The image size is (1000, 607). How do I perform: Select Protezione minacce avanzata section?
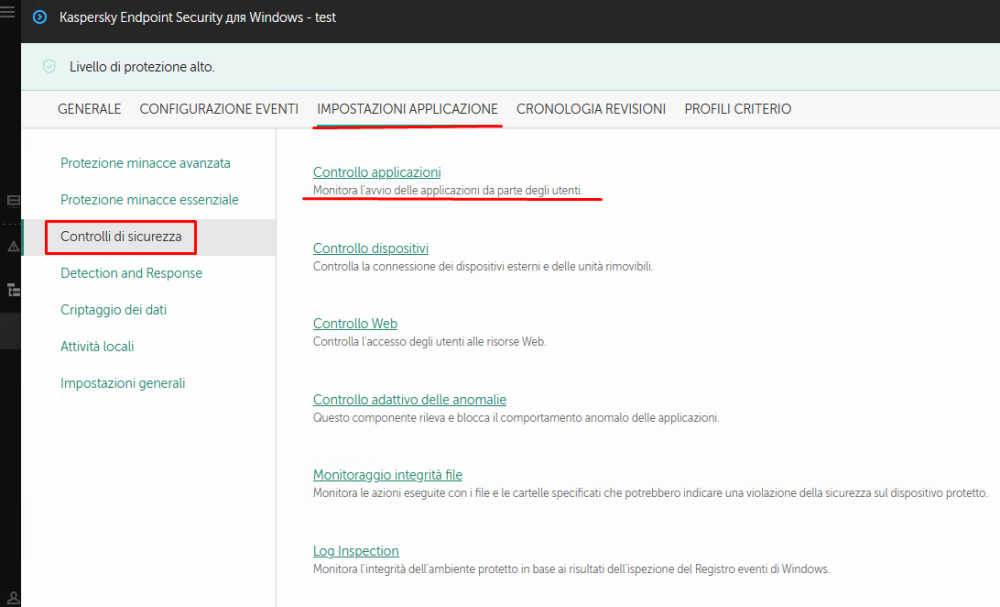(145, 163)
